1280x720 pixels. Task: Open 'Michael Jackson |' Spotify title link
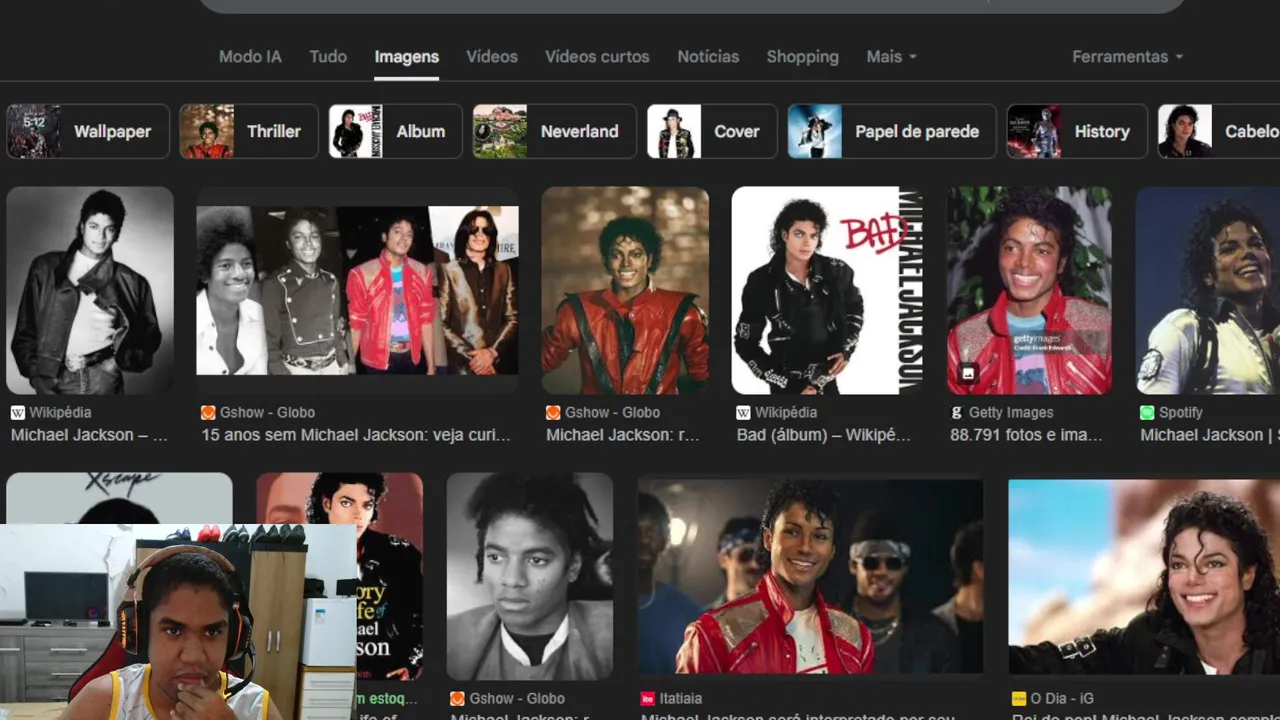tap(1210, 435)
